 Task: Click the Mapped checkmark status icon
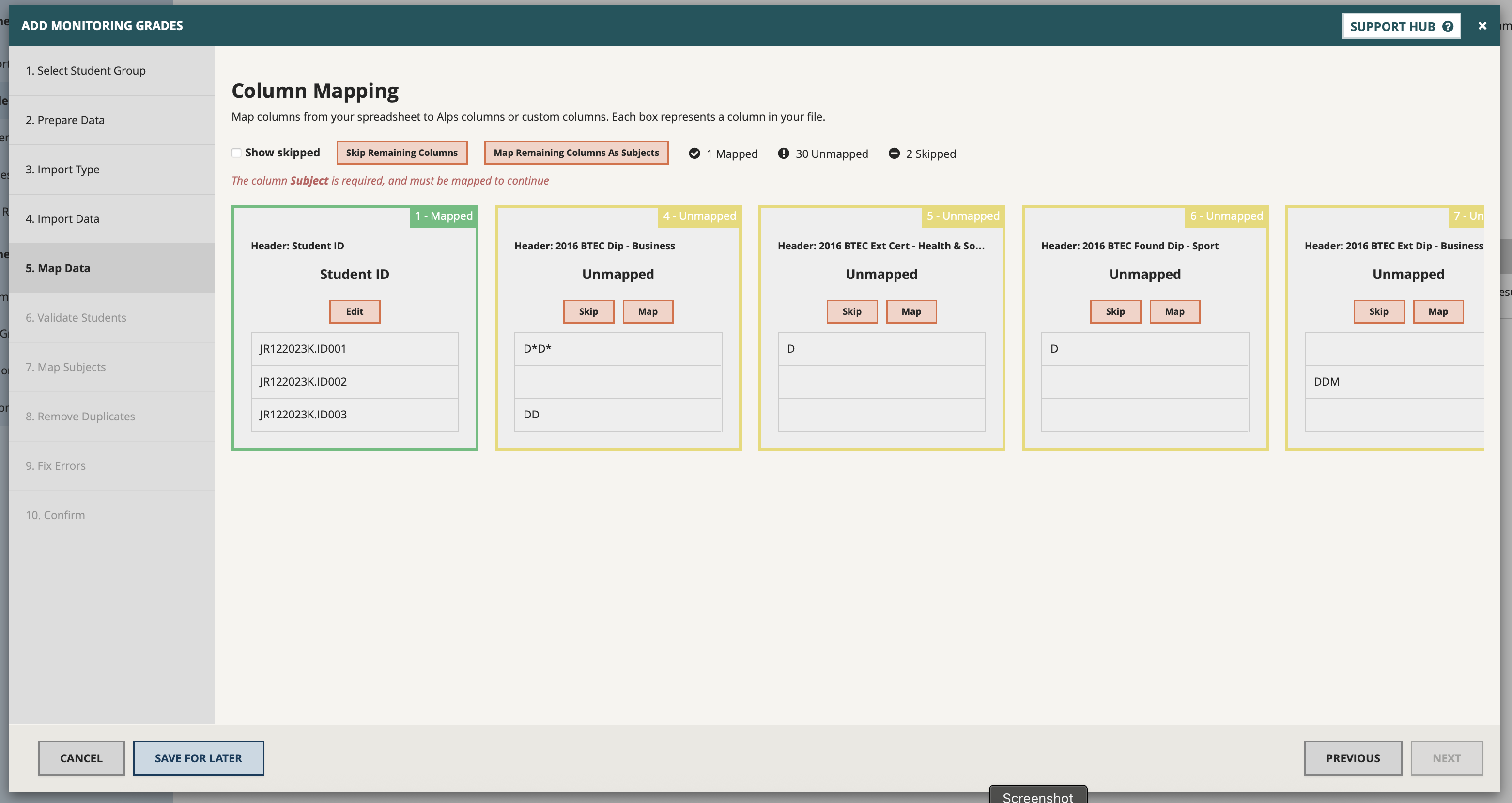point(694,153)
